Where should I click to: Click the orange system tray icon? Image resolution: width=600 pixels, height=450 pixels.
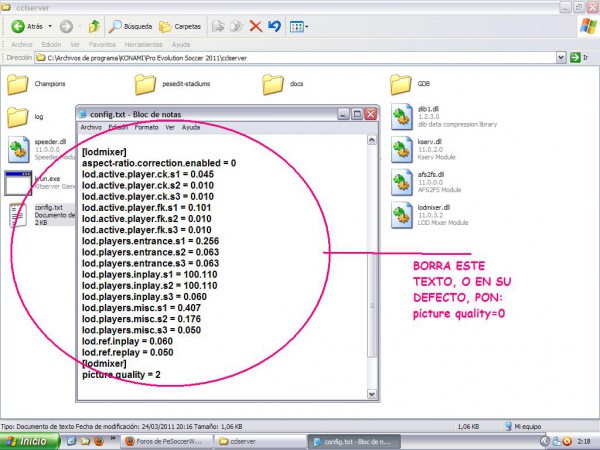(x=567, y=442)
